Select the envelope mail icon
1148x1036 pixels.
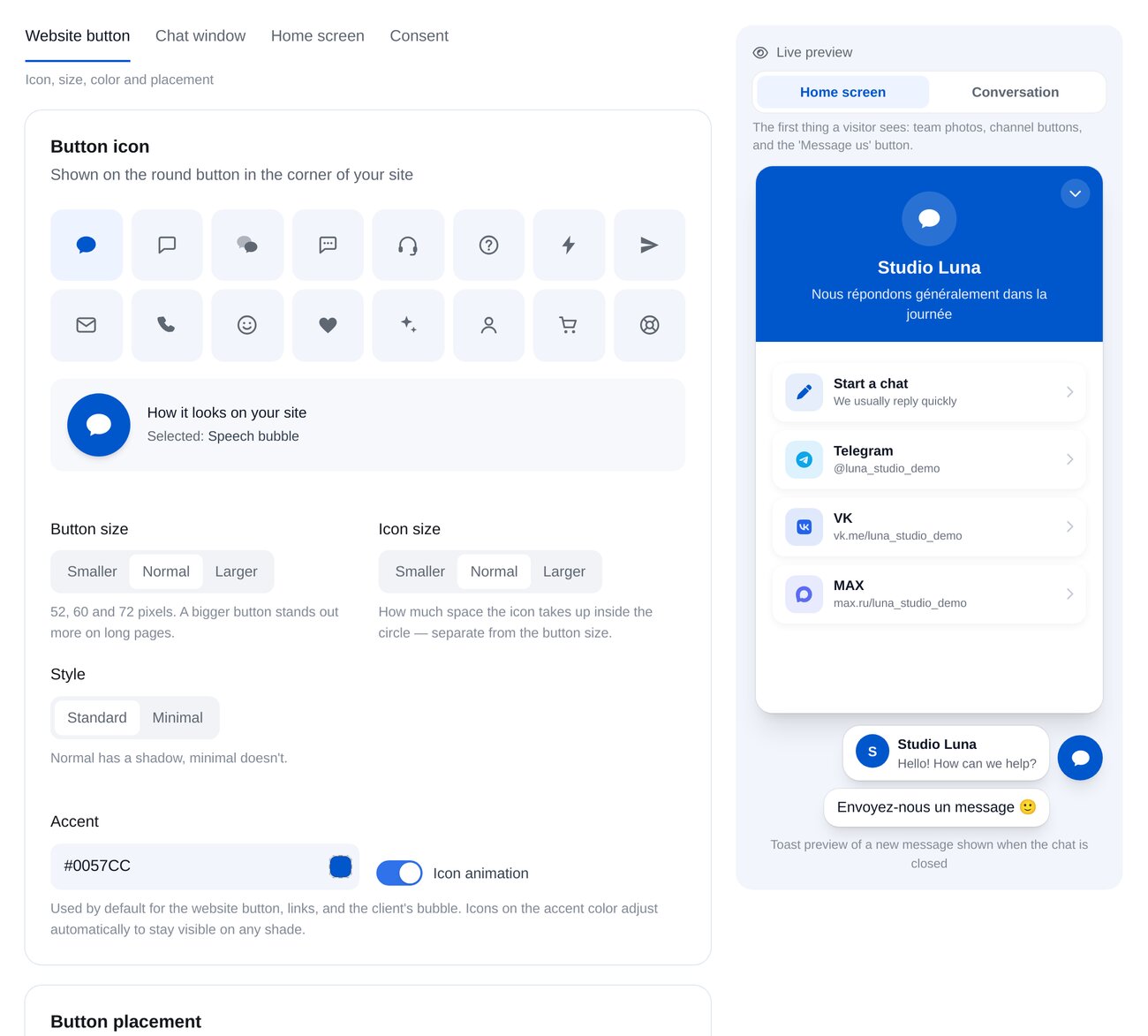click(x=87, y=325)
